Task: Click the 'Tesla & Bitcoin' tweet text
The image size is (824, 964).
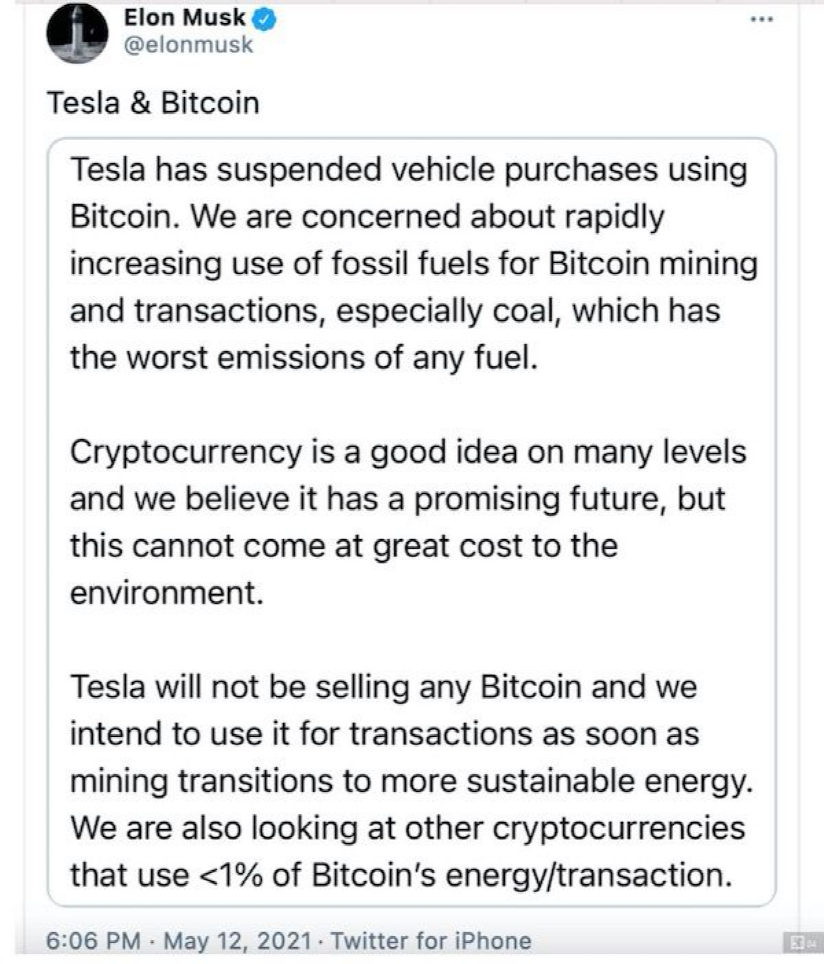Action: coord(153,103)
